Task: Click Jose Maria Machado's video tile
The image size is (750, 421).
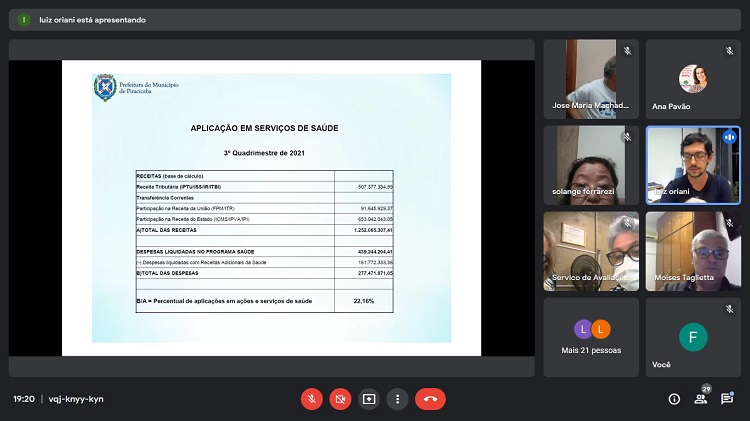Action: coord(592,78)
